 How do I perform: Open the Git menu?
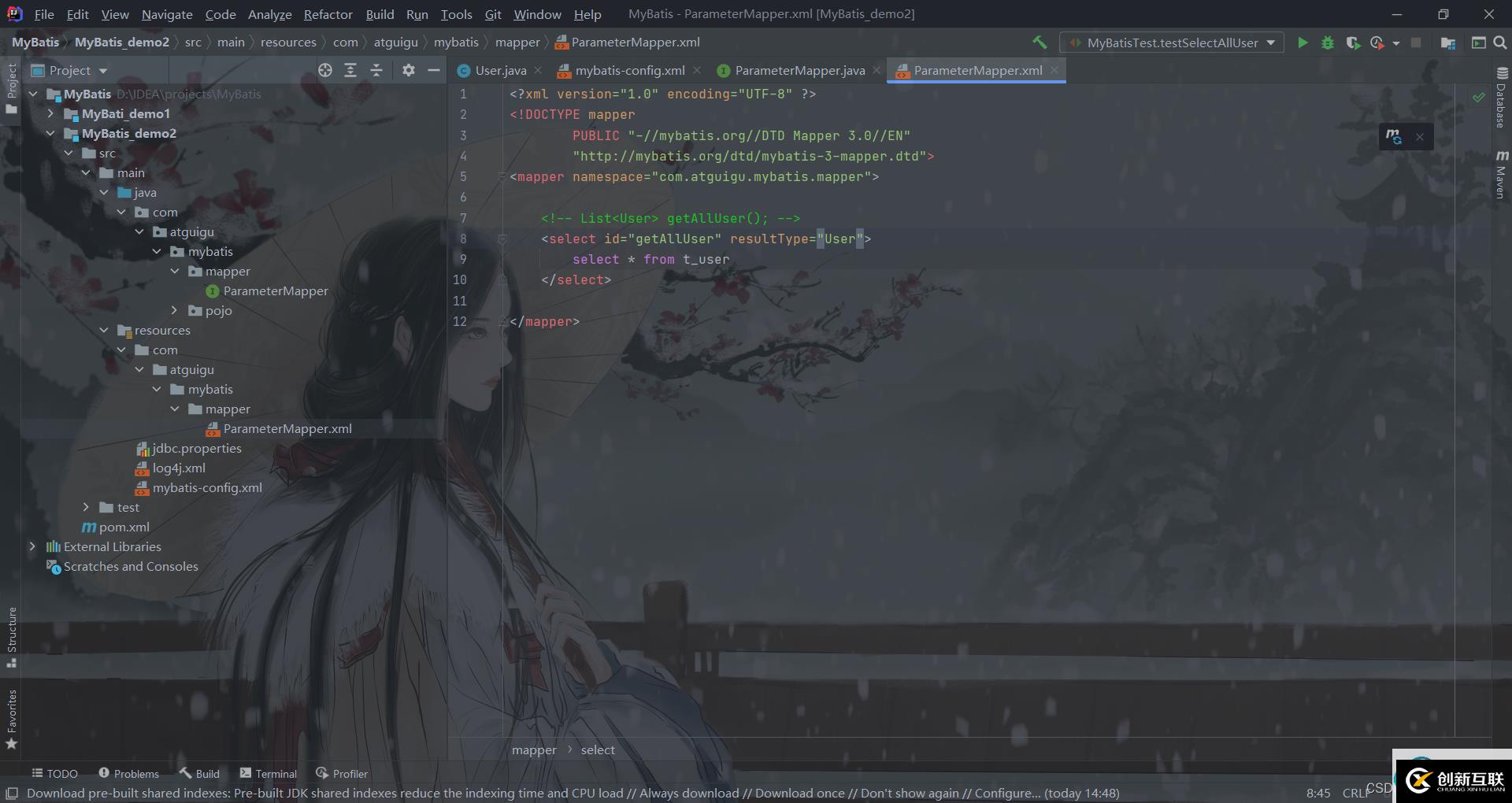pyautogui.click(x=493, y=14)
